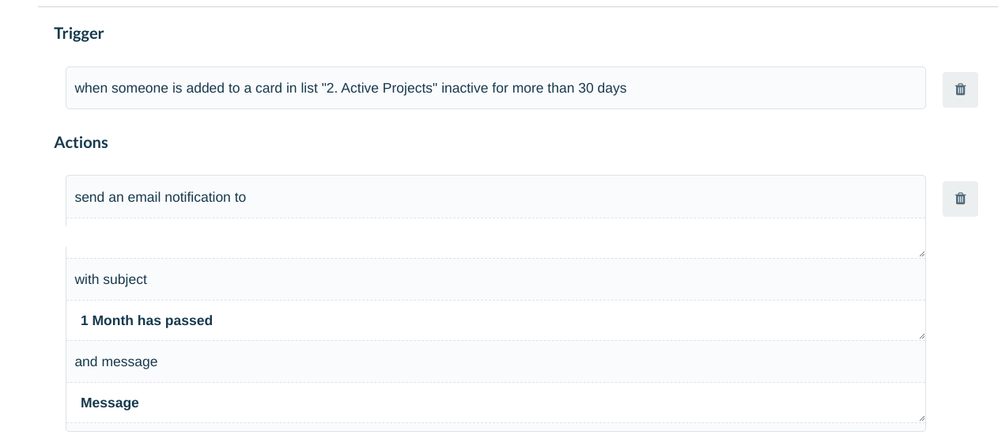Click the recipient field's corner resize grip

tap(921, 253)
